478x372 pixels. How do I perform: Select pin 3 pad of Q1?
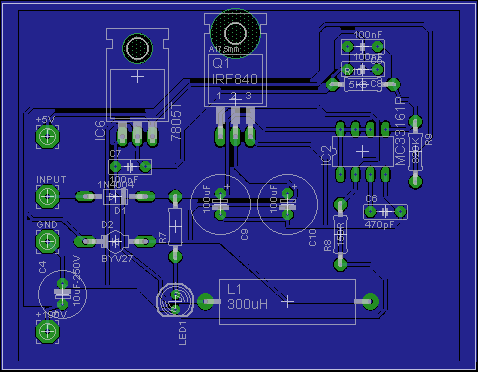pos(250,136)
